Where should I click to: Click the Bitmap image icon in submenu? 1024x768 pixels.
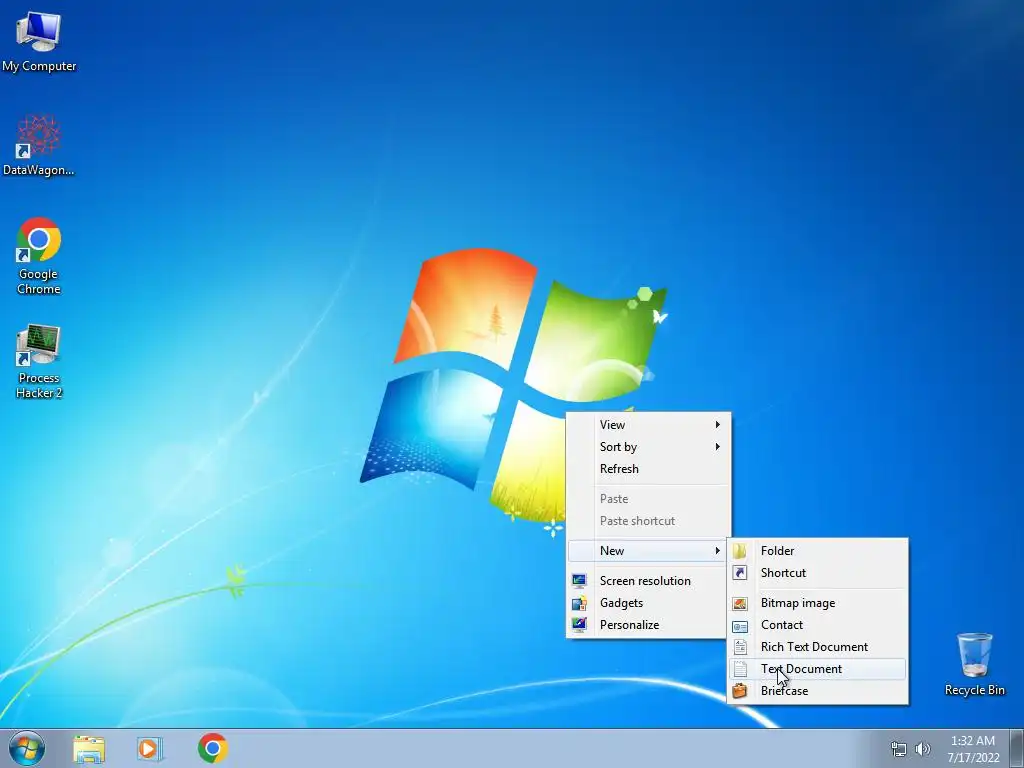(x=740, y=603)
